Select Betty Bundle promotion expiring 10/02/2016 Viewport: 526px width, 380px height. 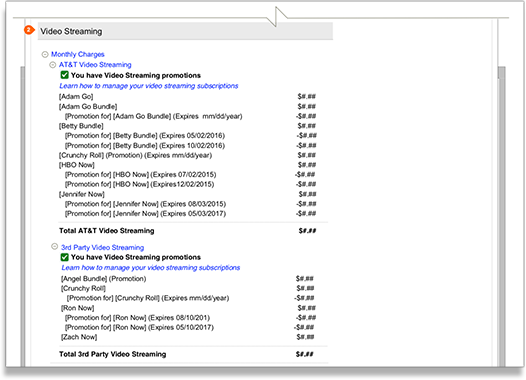(190, 146)
